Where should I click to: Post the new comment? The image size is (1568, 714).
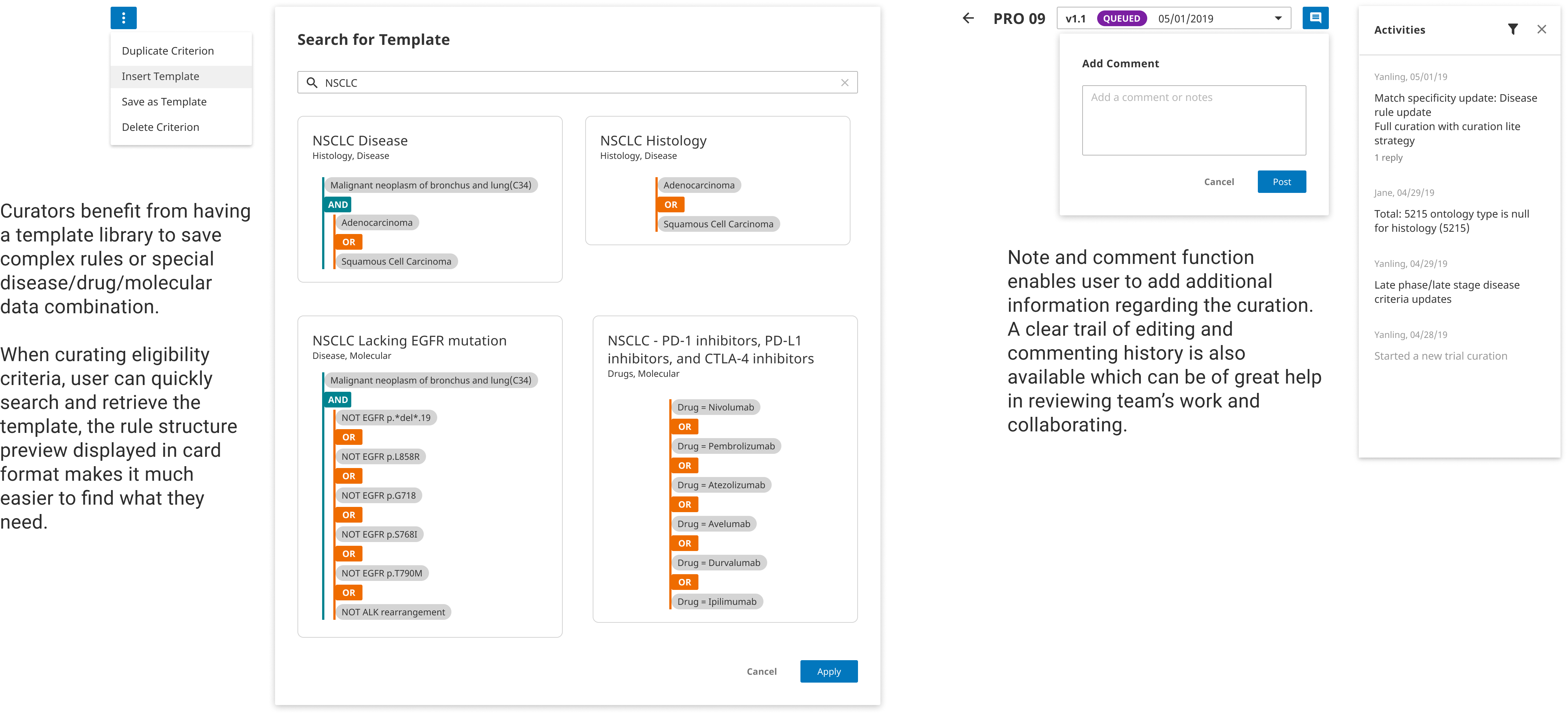[1281, 181]
